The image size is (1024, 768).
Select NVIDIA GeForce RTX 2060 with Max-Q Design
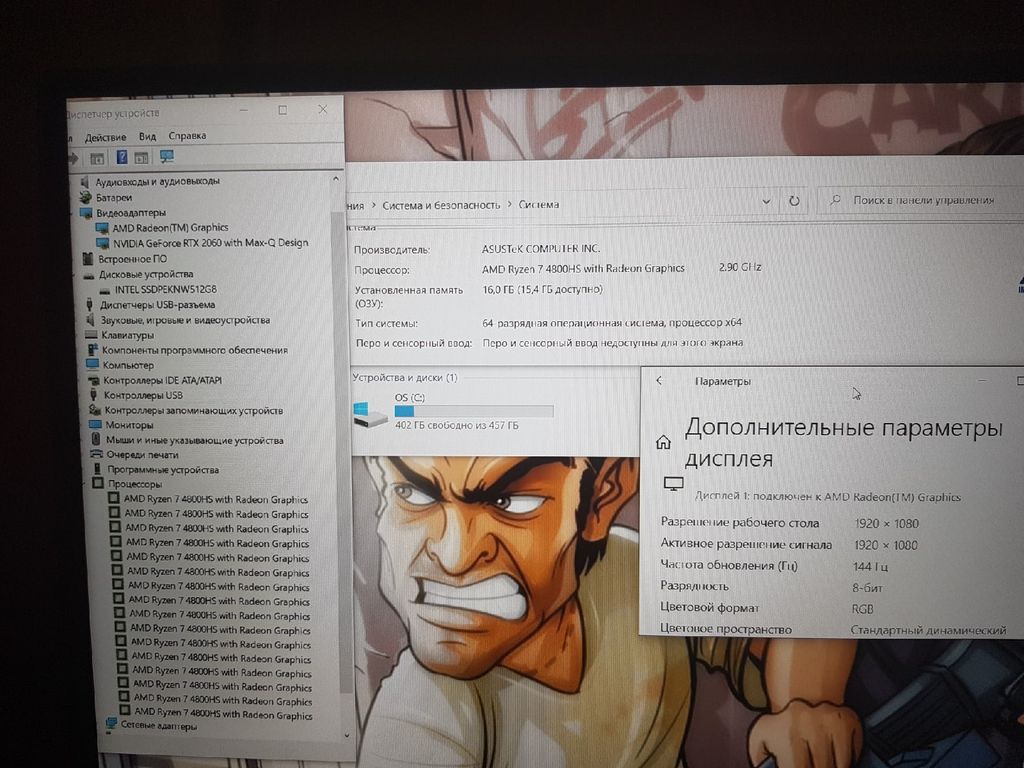pos(209,243)
